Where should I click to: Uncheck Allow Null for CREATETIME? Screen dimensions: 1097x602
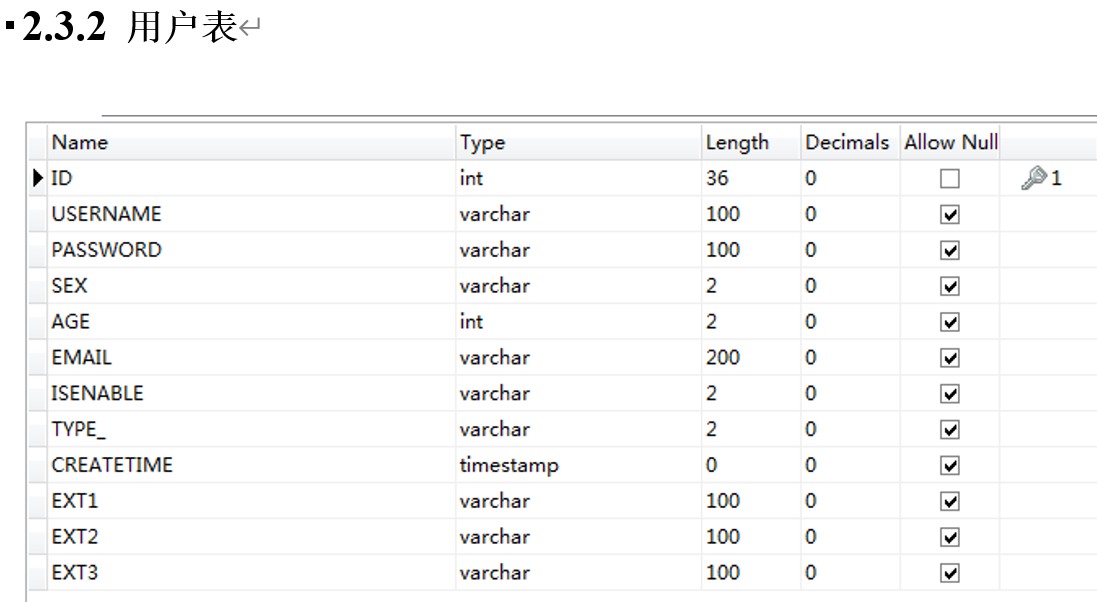[949, 466]
